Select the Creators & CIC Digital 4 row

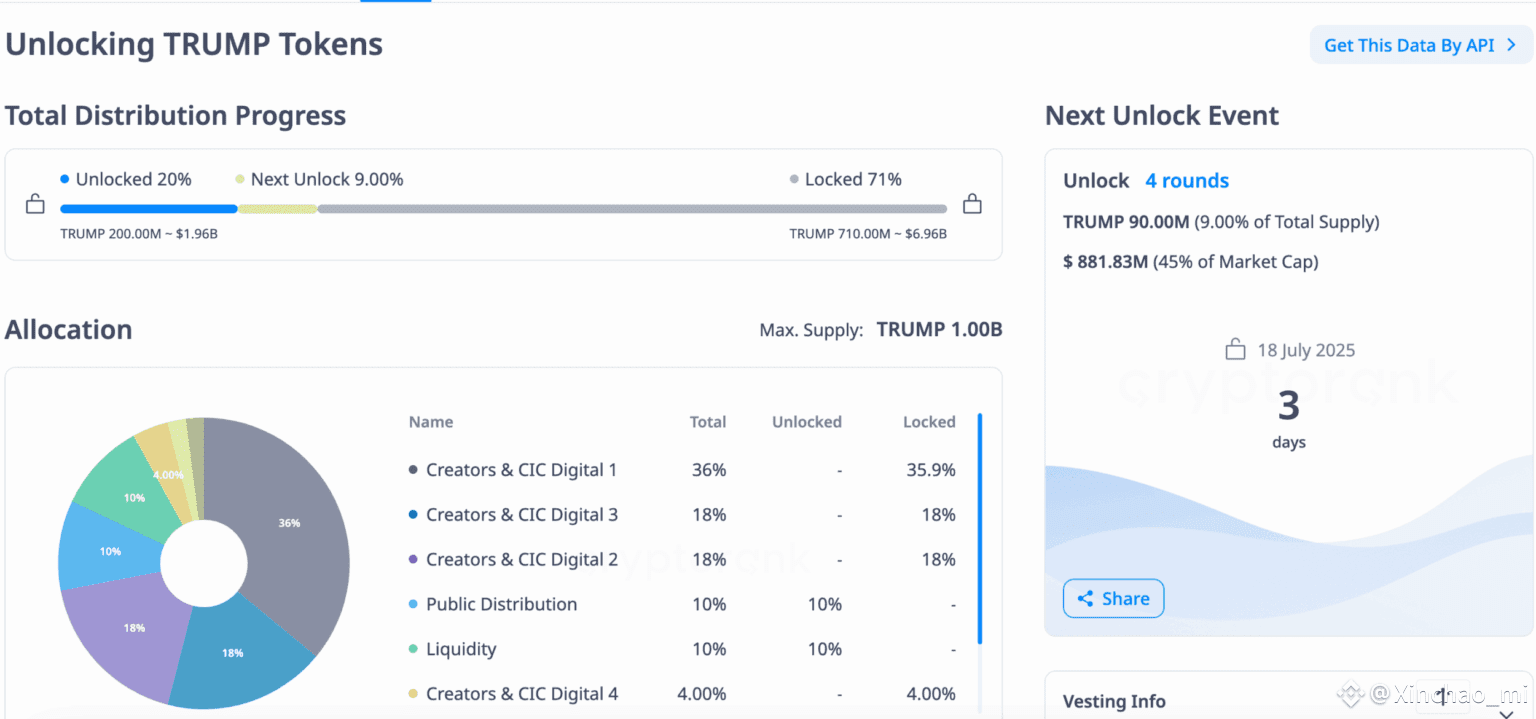click(682, 694)
